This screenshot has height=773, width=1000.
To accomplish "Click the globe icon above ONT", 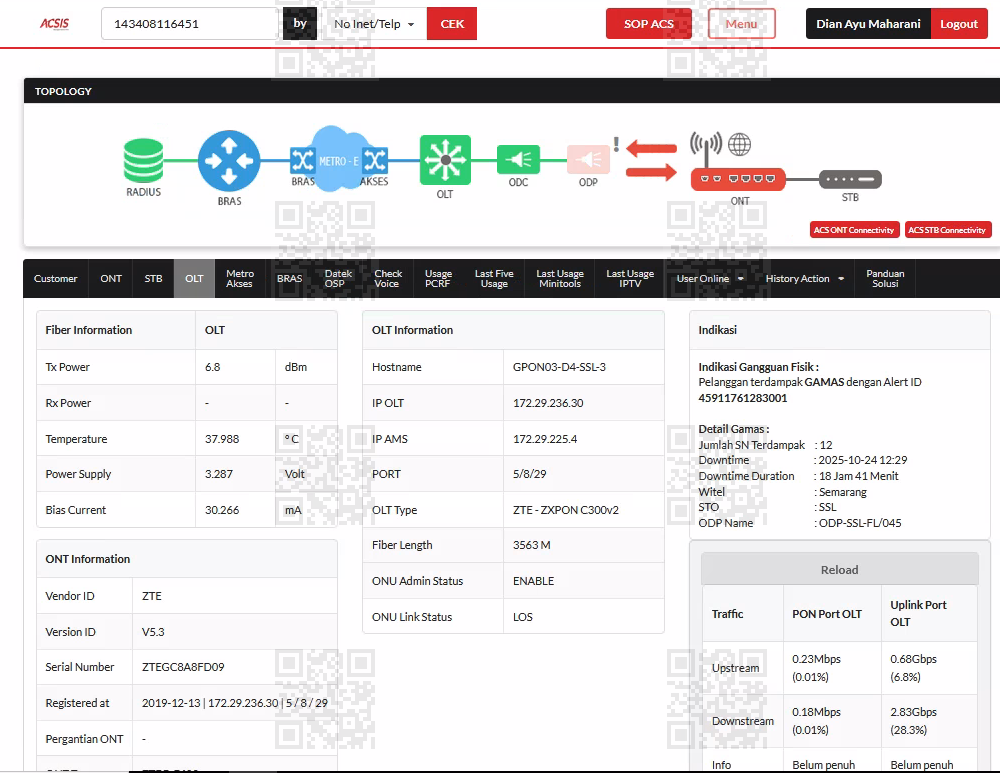I will [x=739, y=145].
